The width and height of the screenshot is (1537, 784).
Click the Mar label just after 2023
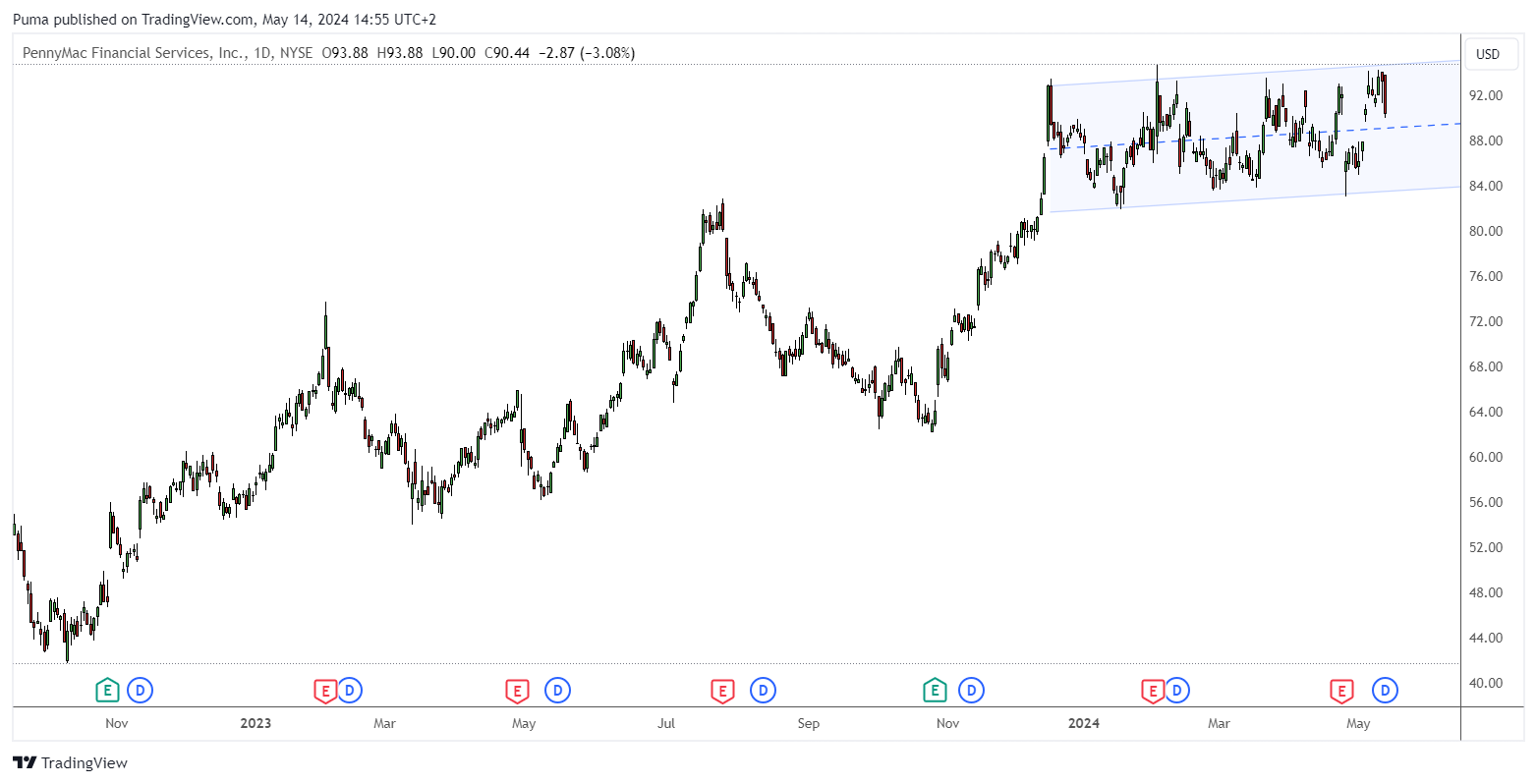[384, 724]
